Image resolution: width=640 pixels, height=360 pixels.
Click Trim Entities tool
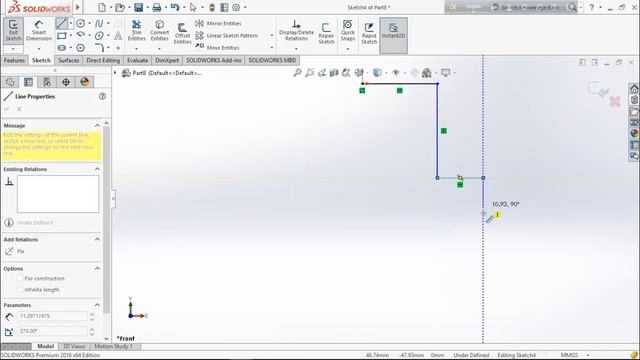click(136, 31)
